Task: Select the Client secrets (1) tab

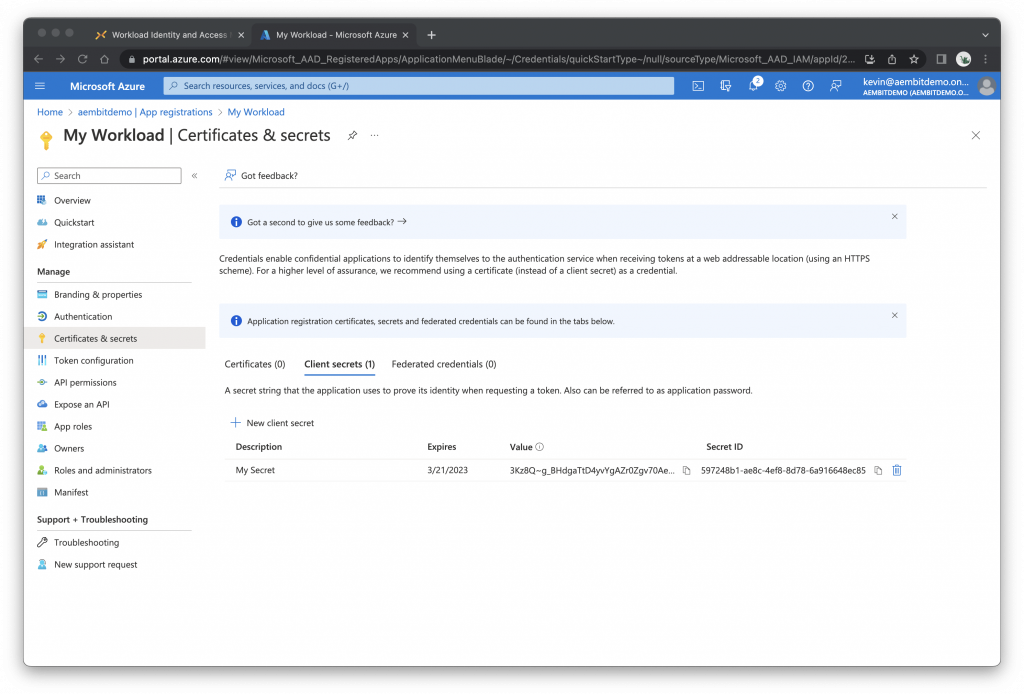Action: [340, 364]
